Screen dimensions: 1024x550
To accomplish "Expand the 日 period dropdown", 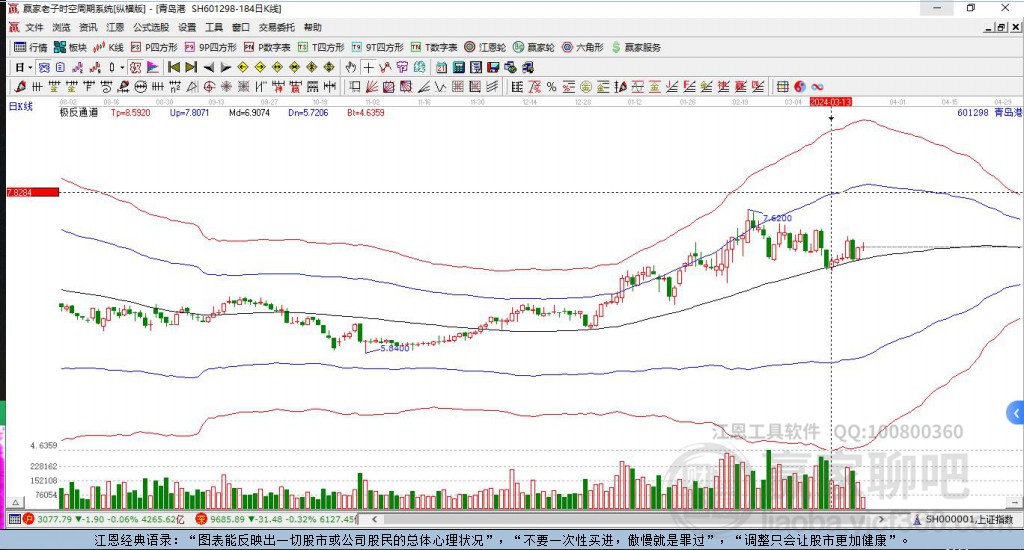I will [x=30, y=67].
